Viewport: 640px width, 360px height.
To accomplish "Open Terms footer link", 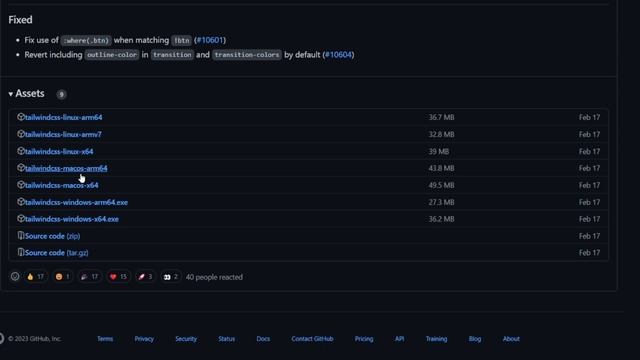I will (105, 339).
